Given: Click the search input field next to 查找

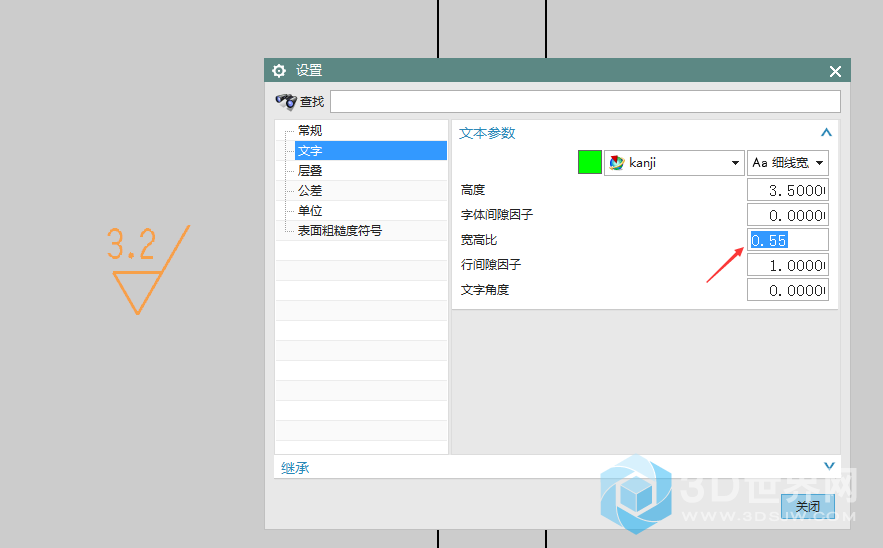Looking at the screenshot, I should tap(585, 101).
